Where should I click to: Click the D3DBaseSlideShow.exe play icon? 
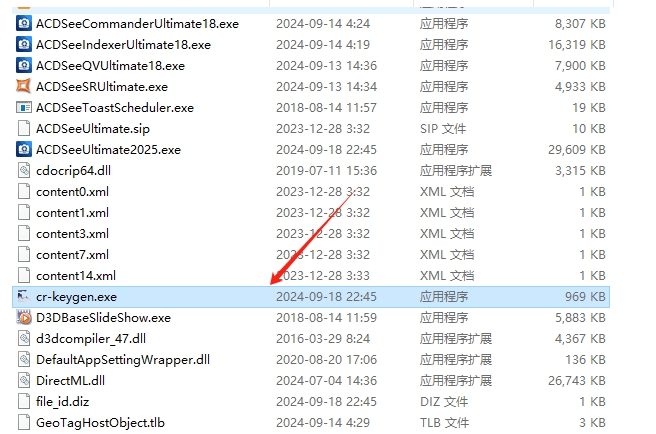(x=24, y=318)
